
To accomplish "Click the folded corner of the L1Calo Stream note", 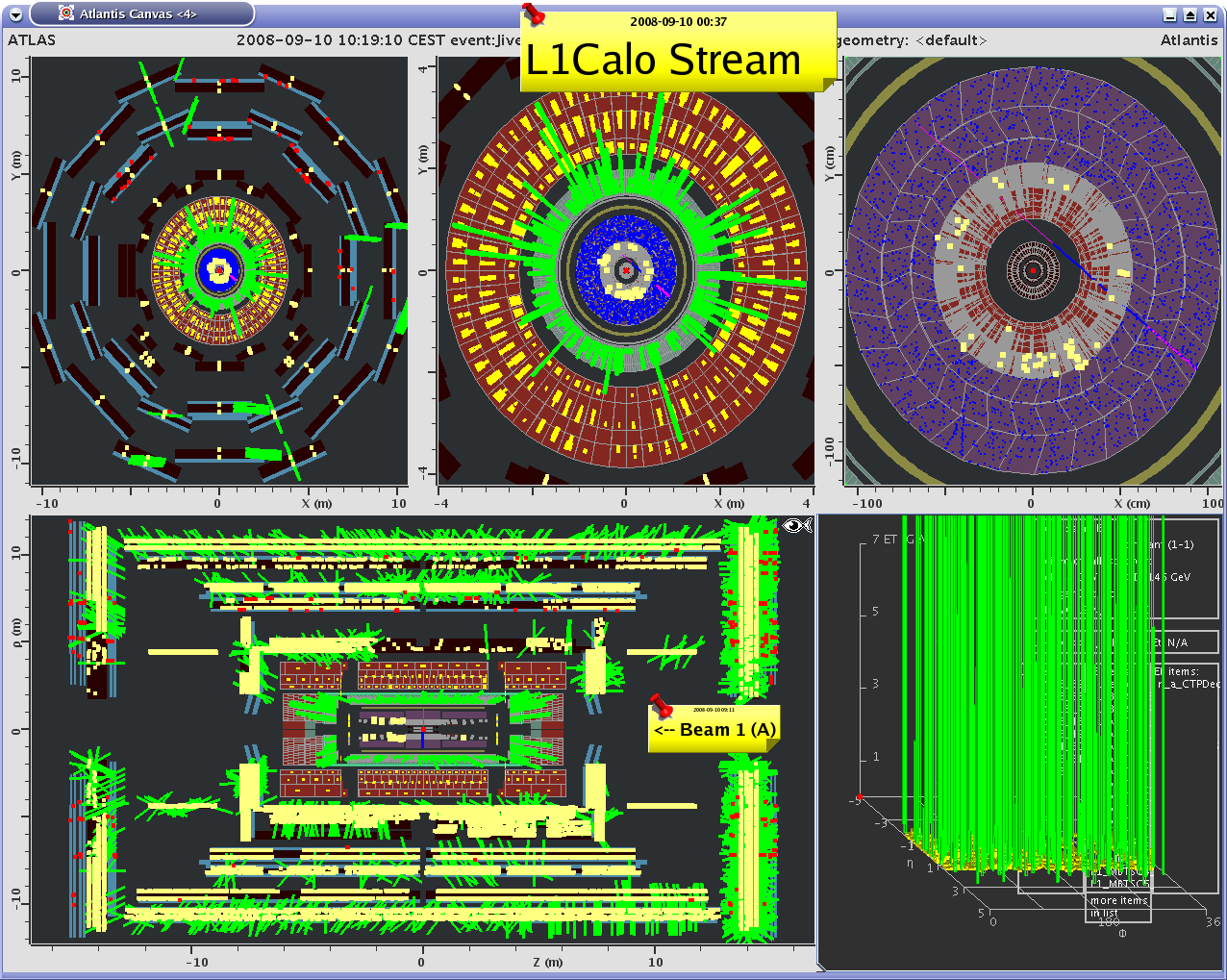I will pos(829,85).
